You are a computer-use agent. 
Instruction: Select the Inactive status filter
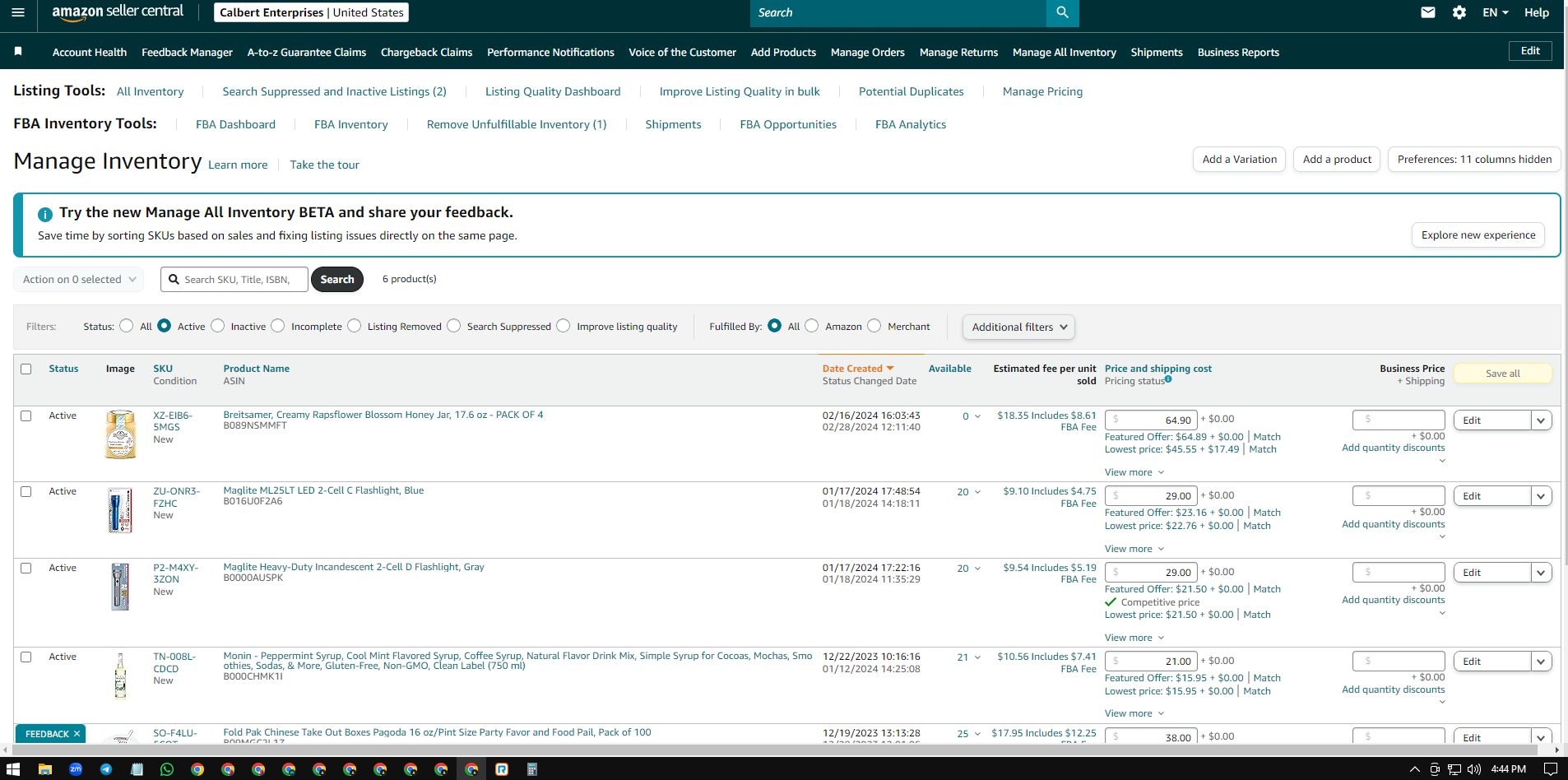coord(218,326)
